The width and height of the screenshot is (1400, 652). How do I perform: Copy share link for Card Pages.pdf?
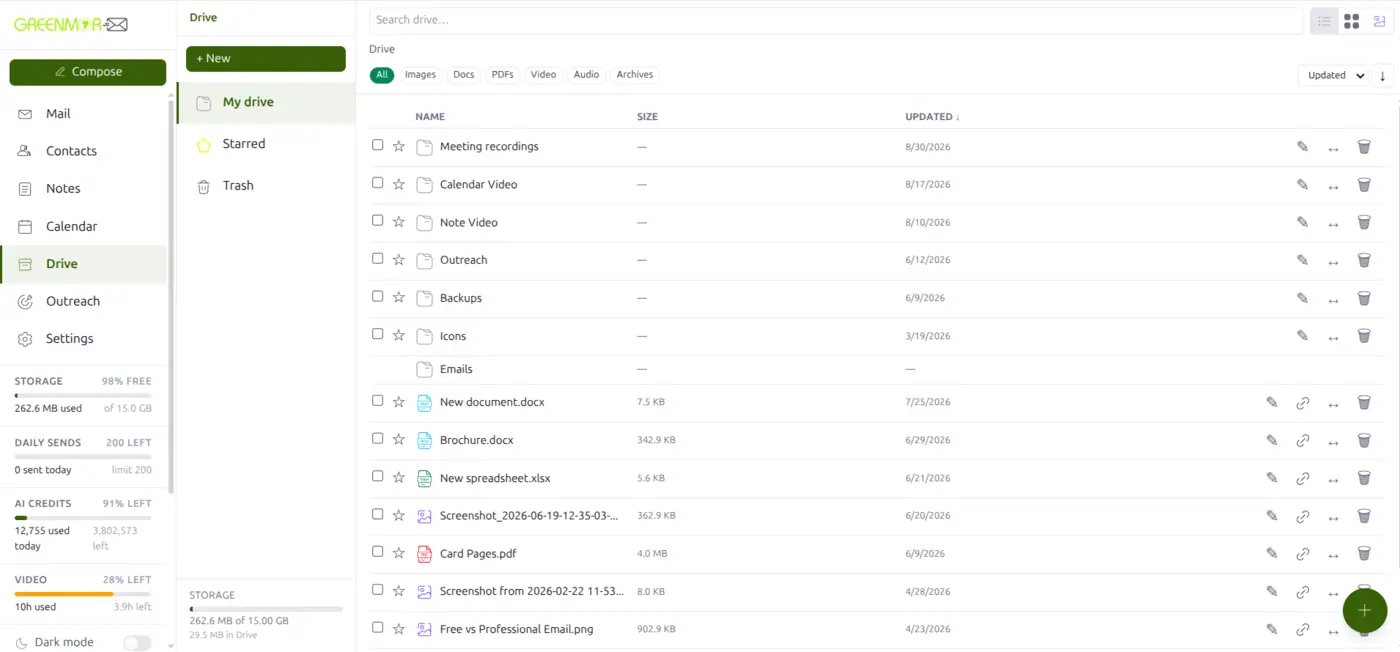pyautogui.click(x=1302, y=555)
